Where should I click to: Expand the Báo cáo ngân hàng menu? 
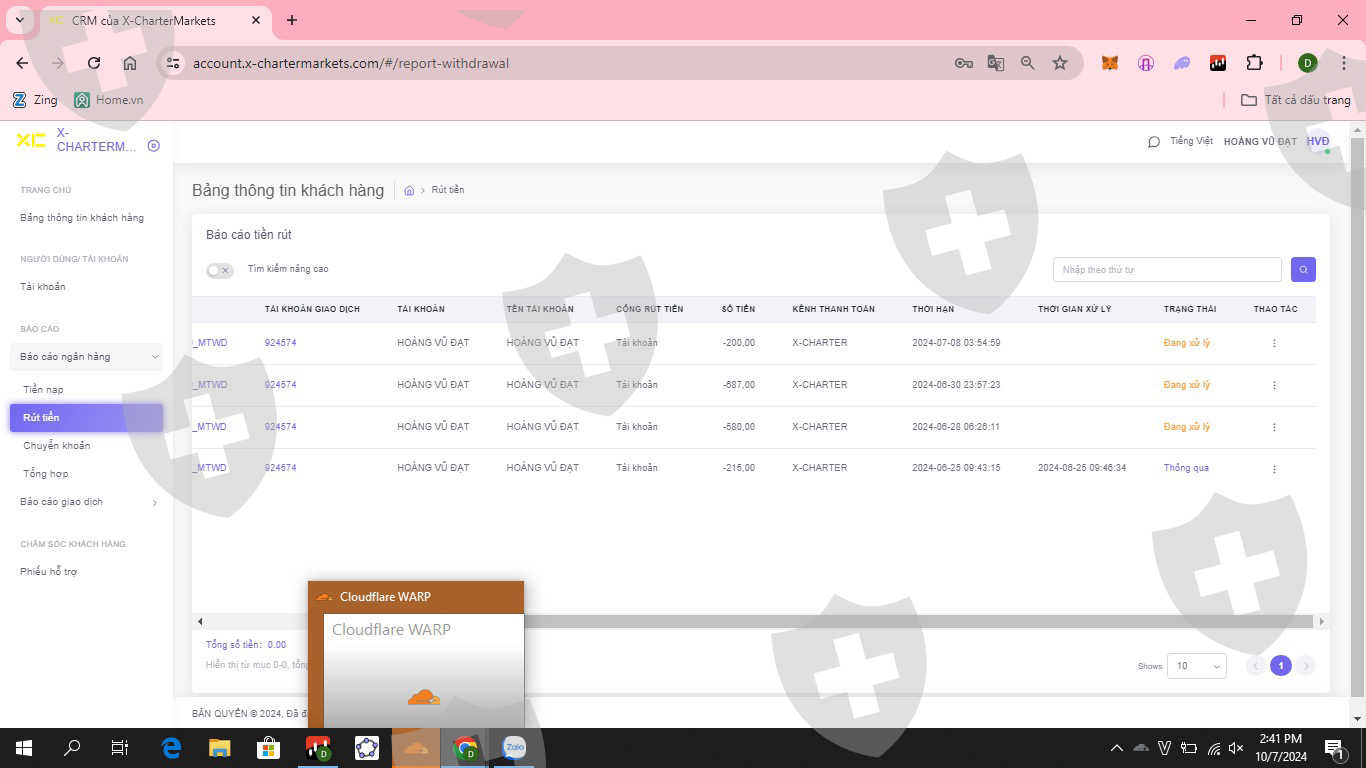[86, 357]
